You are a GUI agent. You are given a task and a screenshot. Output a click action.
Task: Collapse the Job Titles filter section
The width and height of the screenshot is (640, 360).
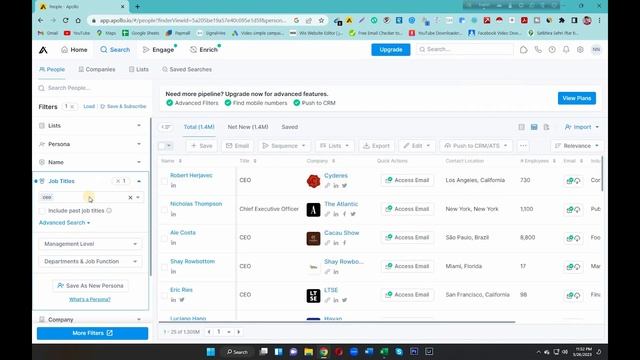139,181
